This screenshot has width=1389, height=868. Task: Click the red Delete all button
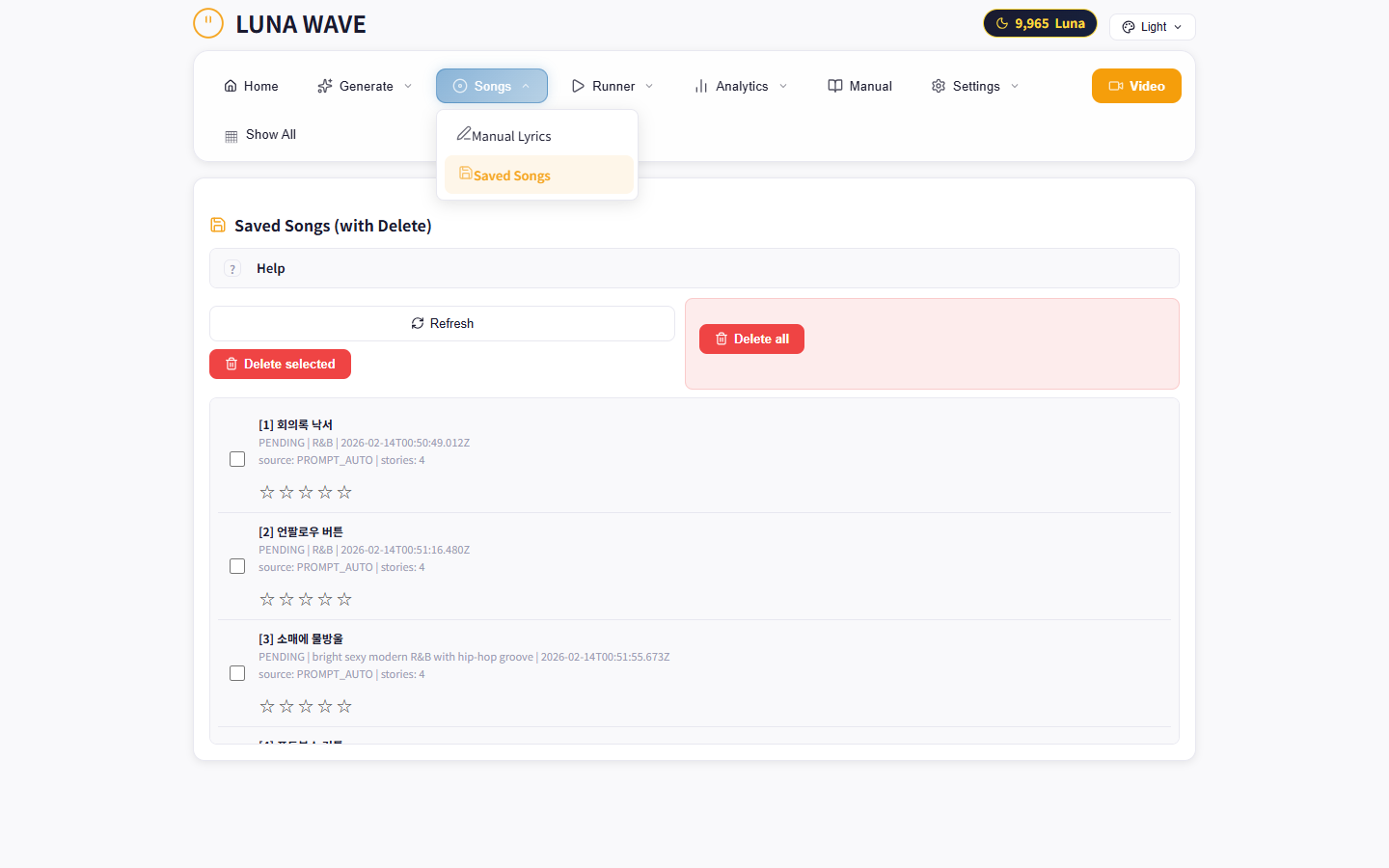coord(751,339)
